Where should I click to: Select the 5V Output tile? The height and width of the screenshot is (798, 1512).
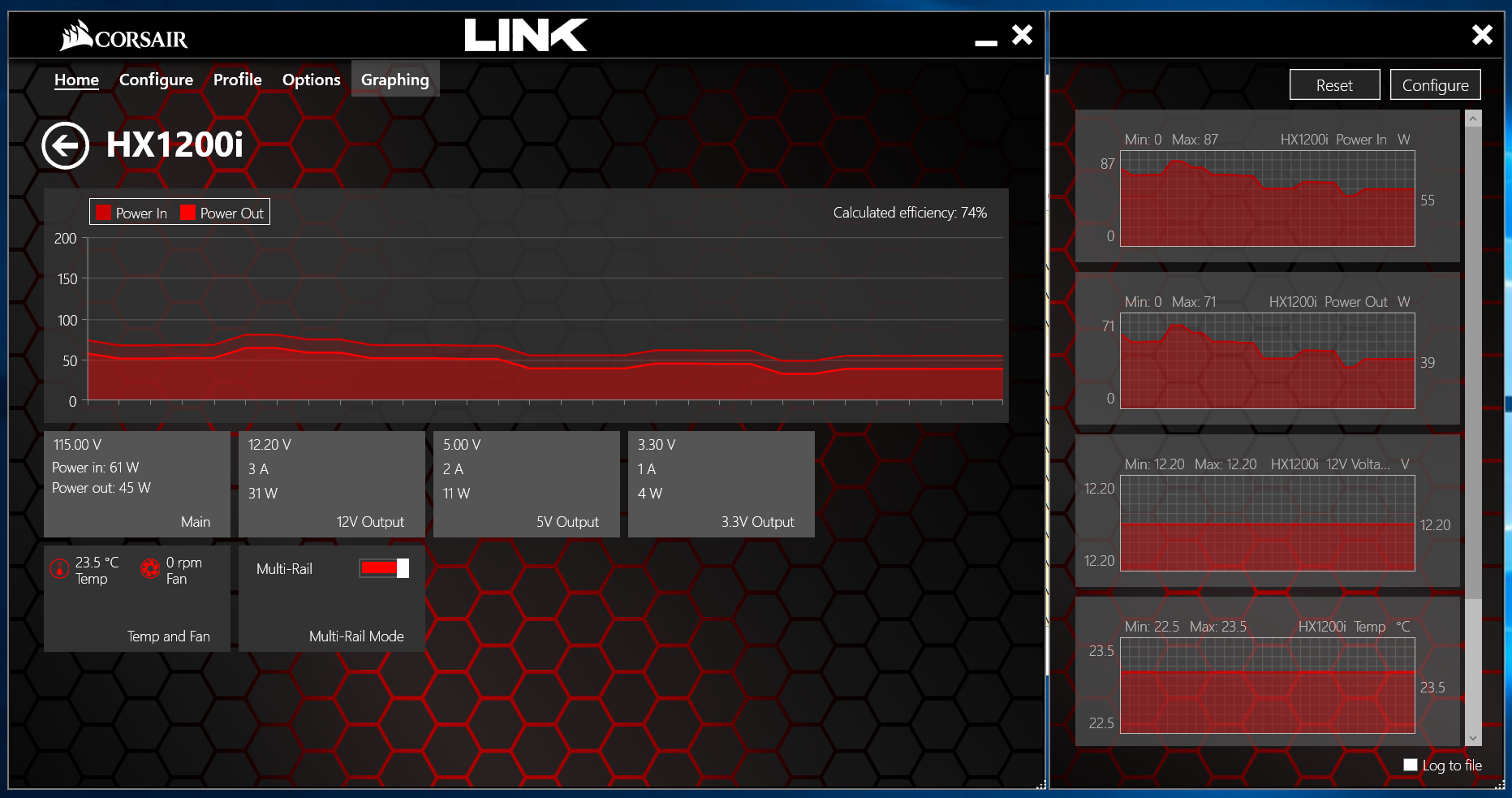click(526, 484)
